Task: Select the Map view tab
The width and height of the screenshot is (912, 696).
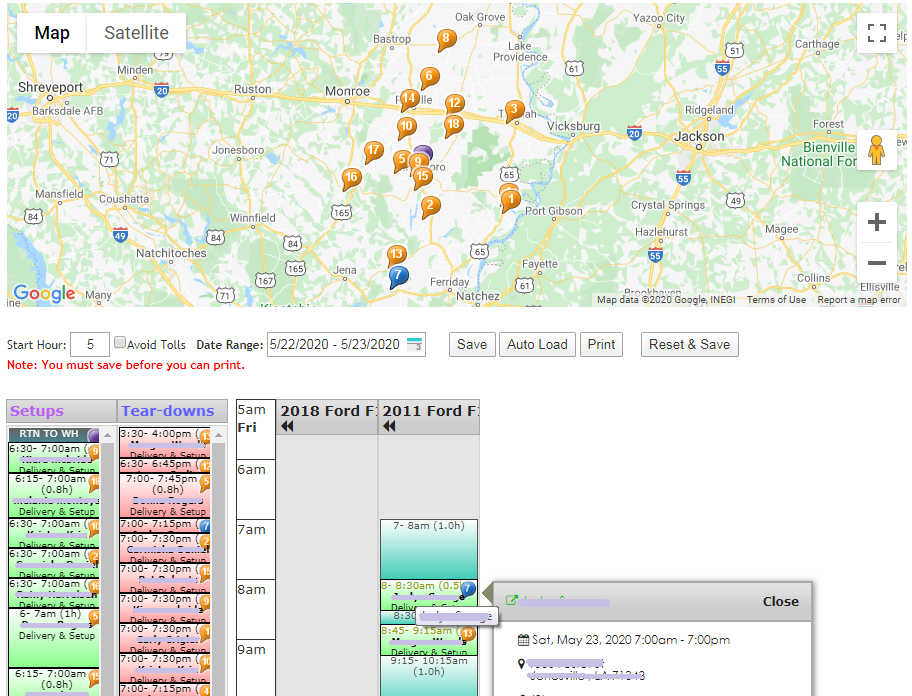Action: pos(52,33)
